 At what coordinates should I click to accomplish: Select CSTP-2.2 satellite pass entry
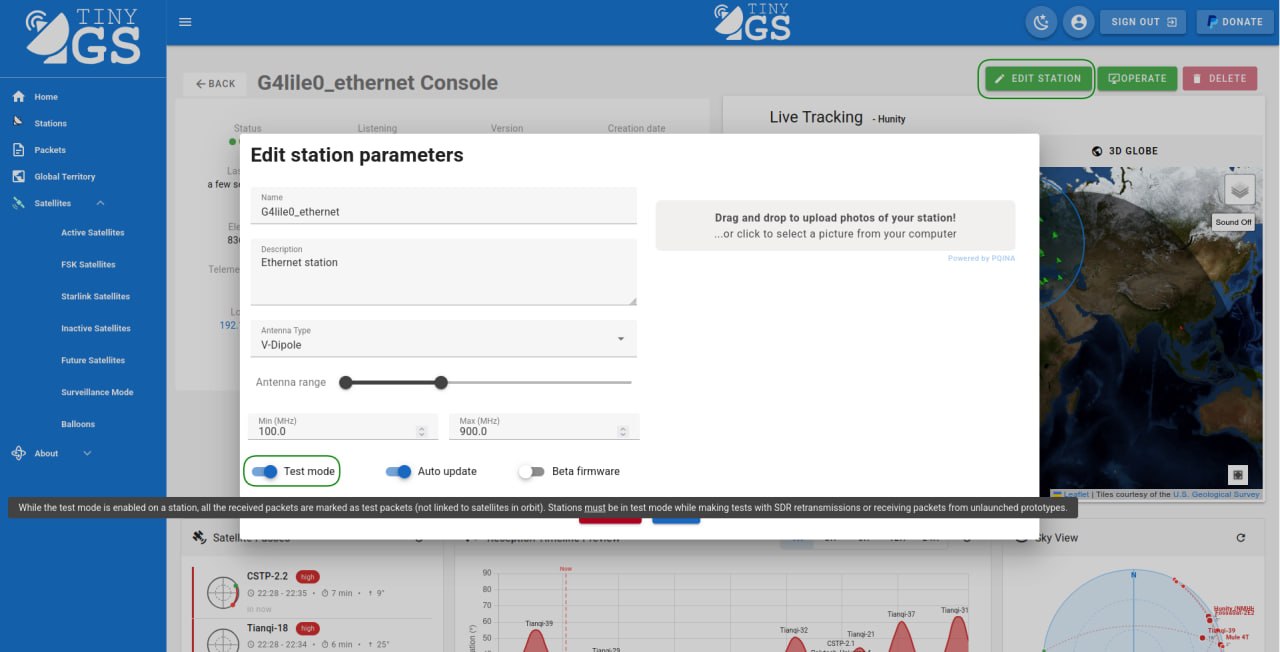tap(316, 592)
